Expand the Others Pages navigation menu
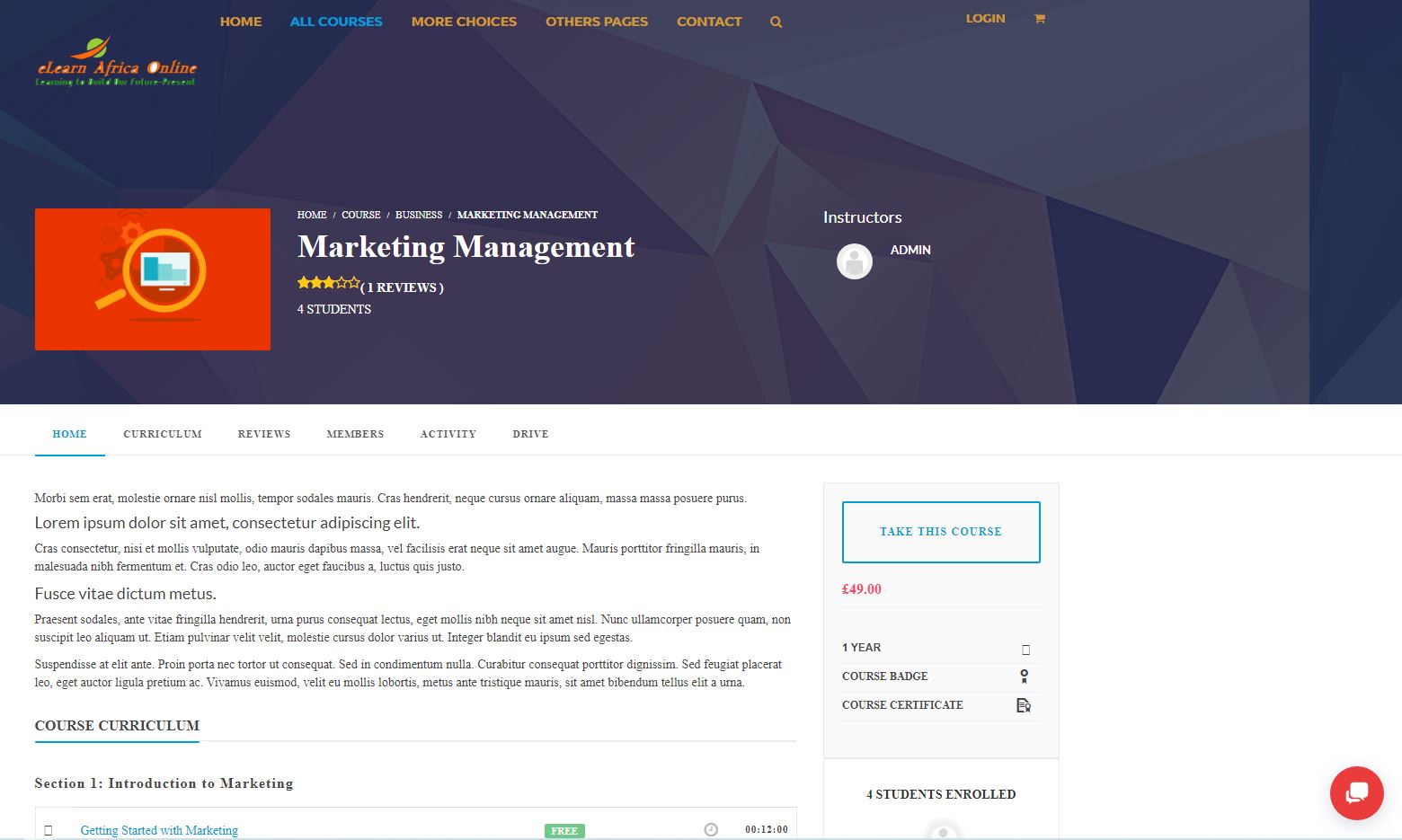This screenshot has width=1402, height=840. (597, 22)
